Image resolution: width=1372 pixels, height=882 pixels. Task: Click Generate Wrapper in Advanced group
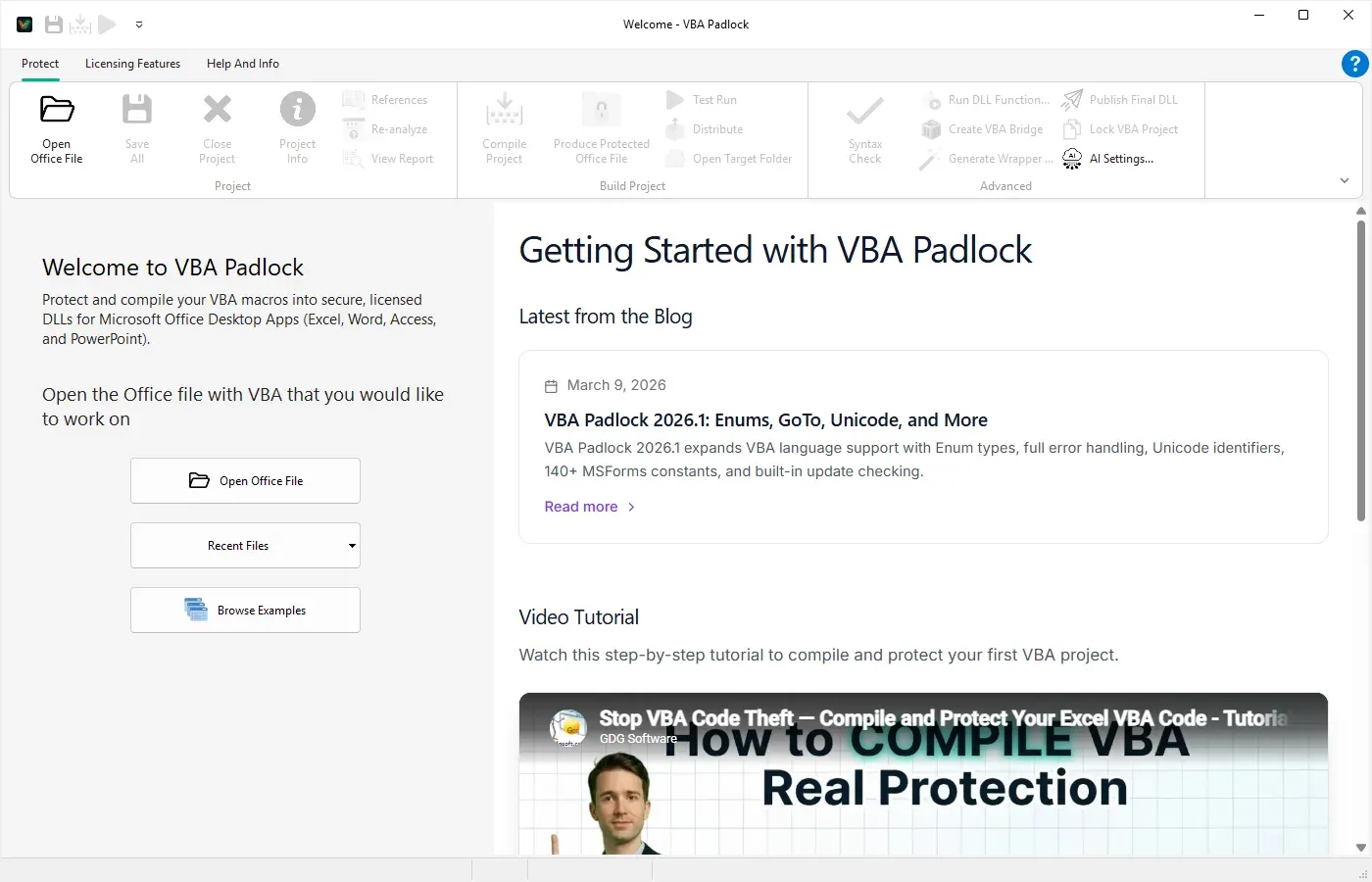987,159
